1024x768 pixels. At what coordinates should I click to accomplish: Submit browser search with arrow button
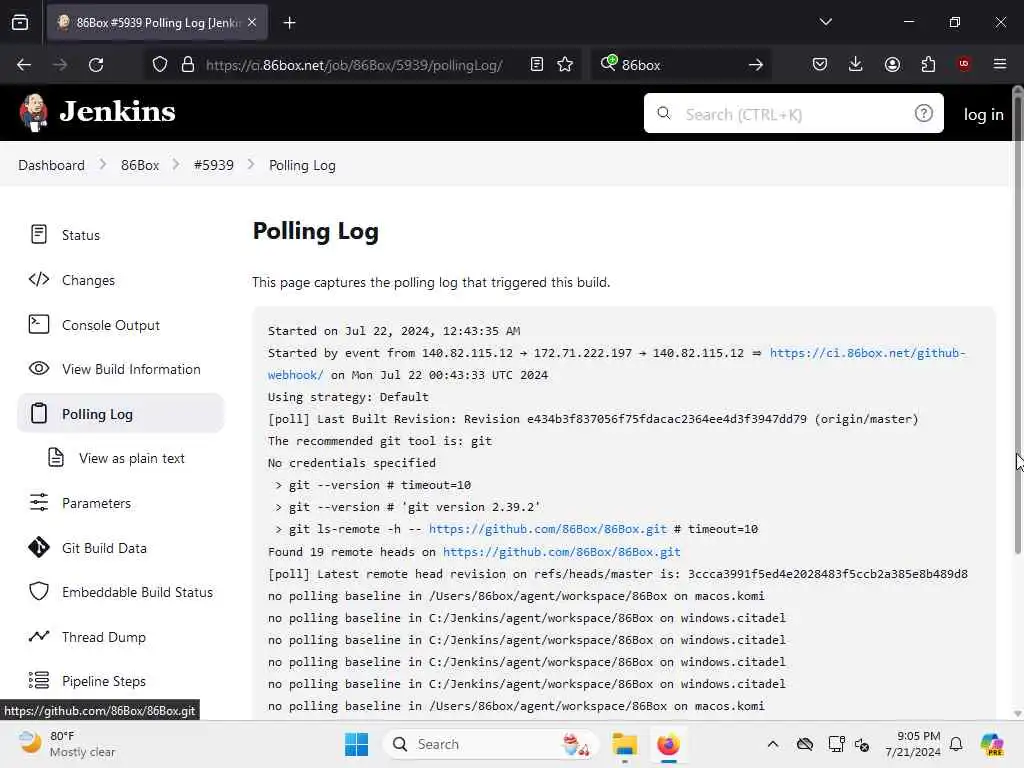[x=756, y=65]
